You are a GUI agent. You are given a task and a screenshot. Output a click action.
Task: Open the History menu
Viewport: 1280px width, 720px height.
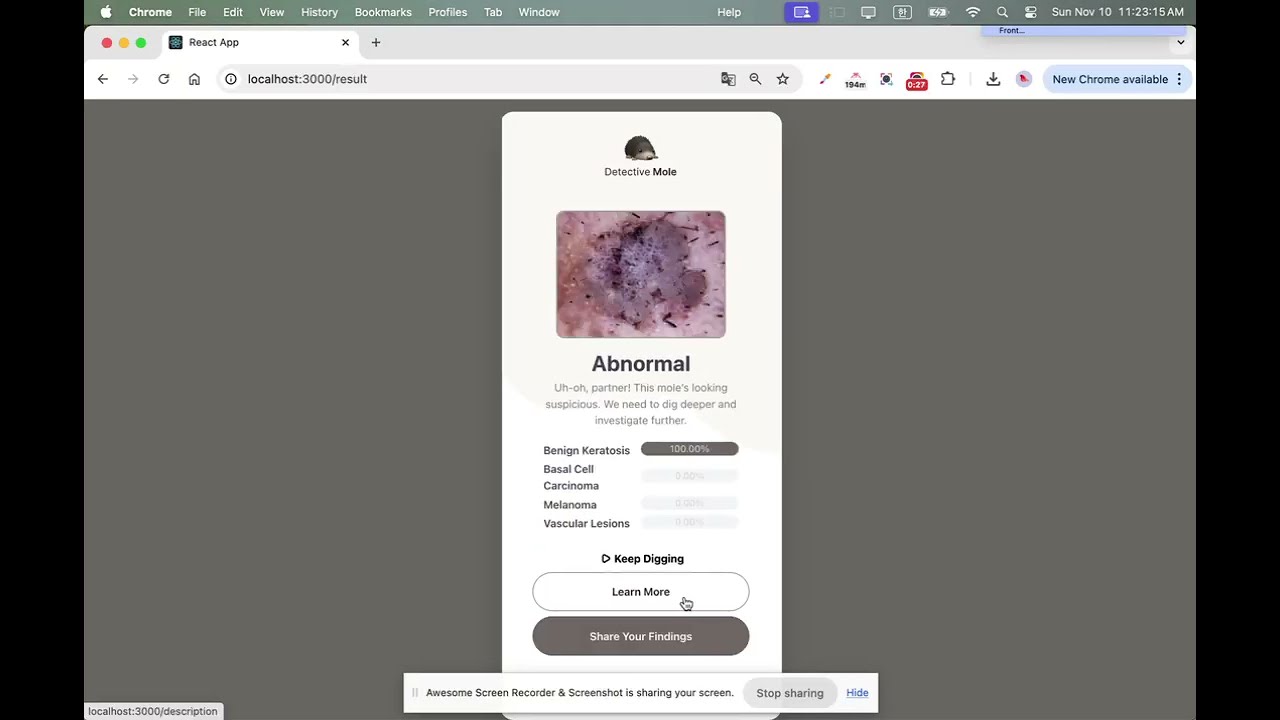coord(319,12)
